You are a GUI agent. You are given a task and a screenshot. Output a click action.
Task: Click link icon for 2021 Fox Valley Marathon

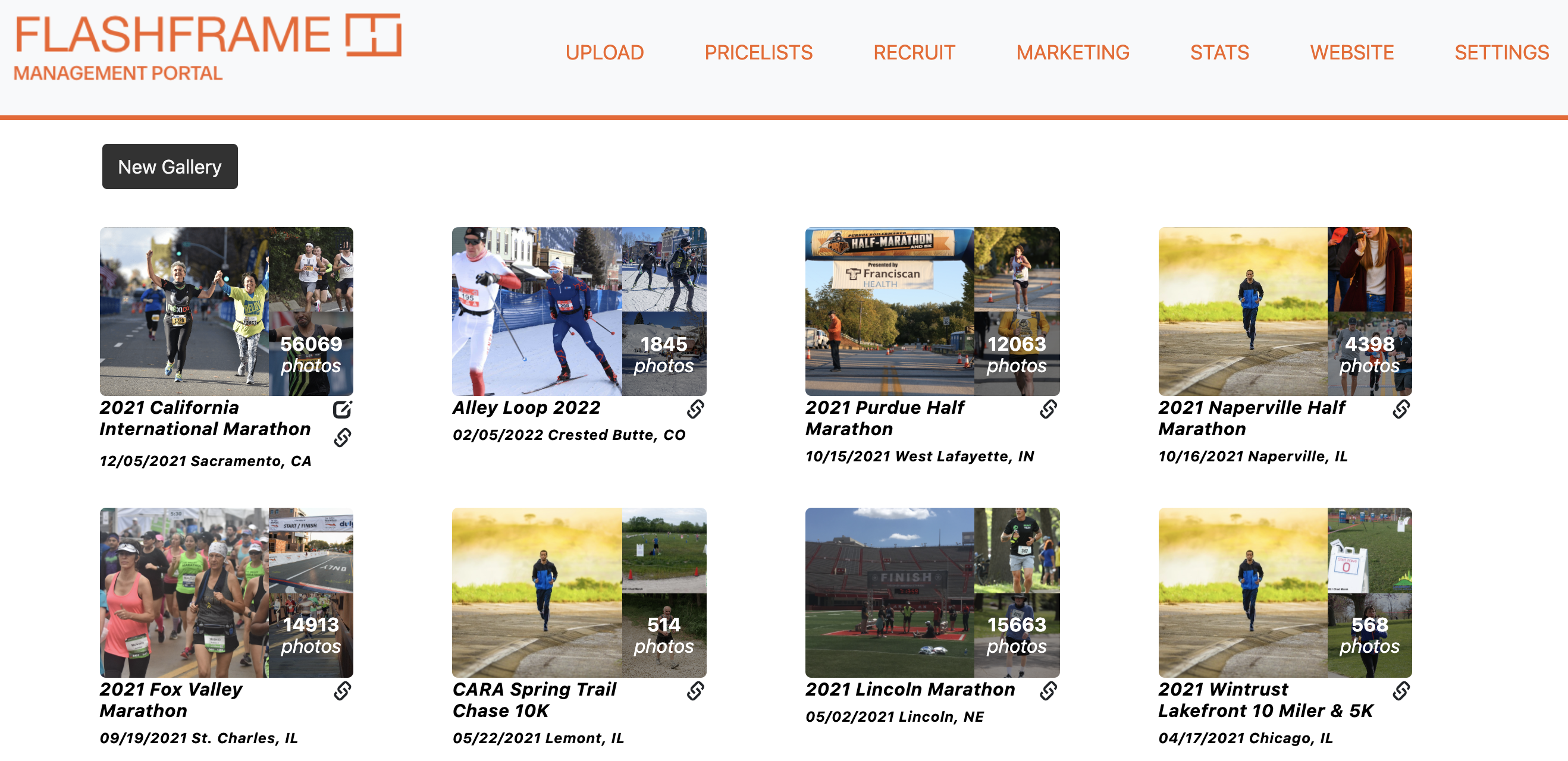(x=342, y=691)
